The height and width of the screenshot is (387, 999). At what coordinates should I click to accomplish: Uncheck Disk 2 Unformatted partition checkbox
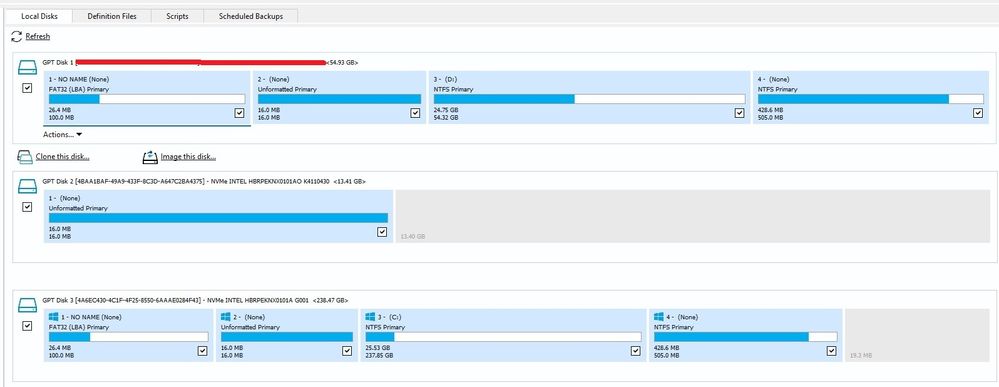[x=382, y=232]
